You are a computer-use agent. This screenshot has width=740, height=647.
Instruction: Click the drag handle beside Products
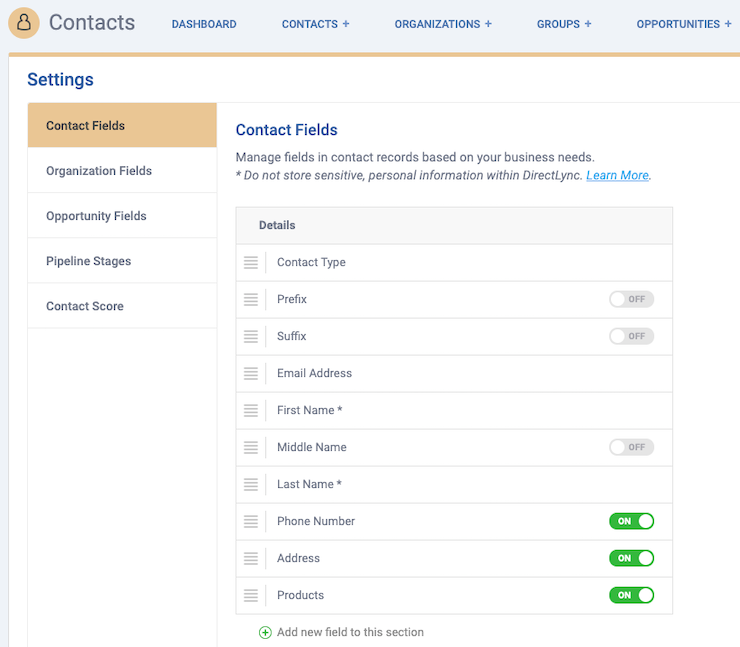tap(251, 595)
